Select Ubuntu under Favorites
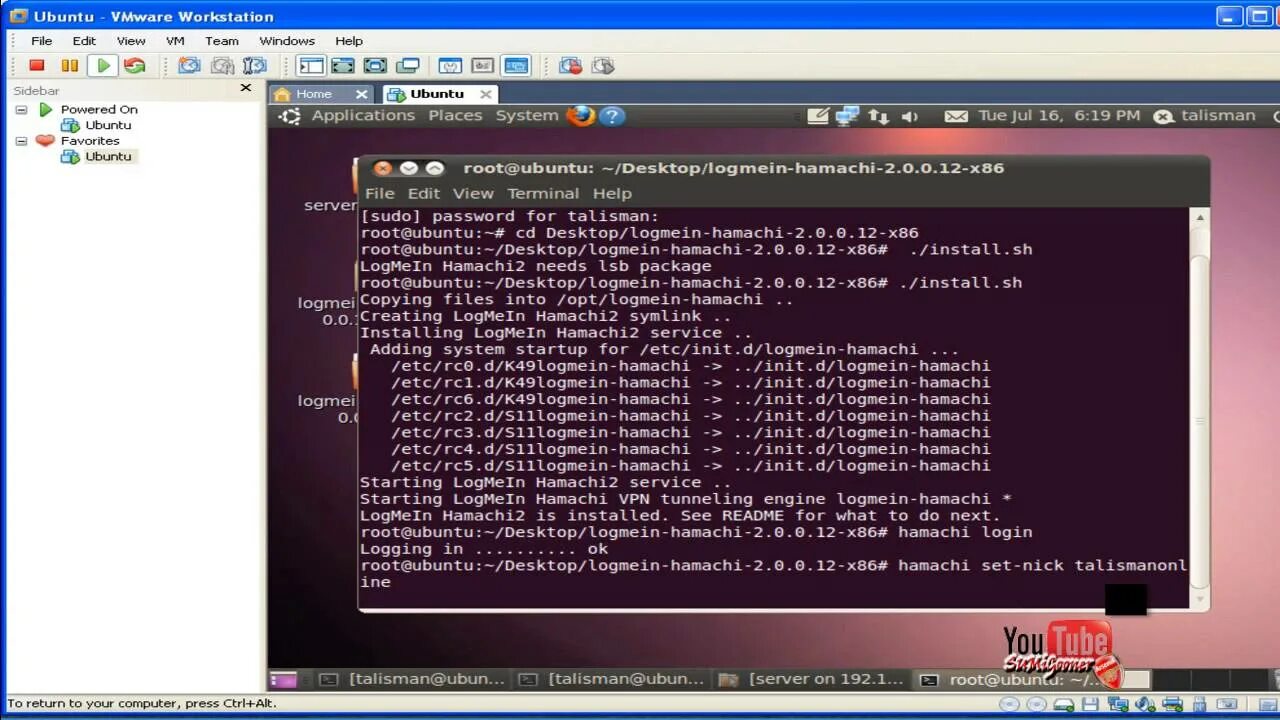This screenshot has width=1280, height=720. click(108, 156)
